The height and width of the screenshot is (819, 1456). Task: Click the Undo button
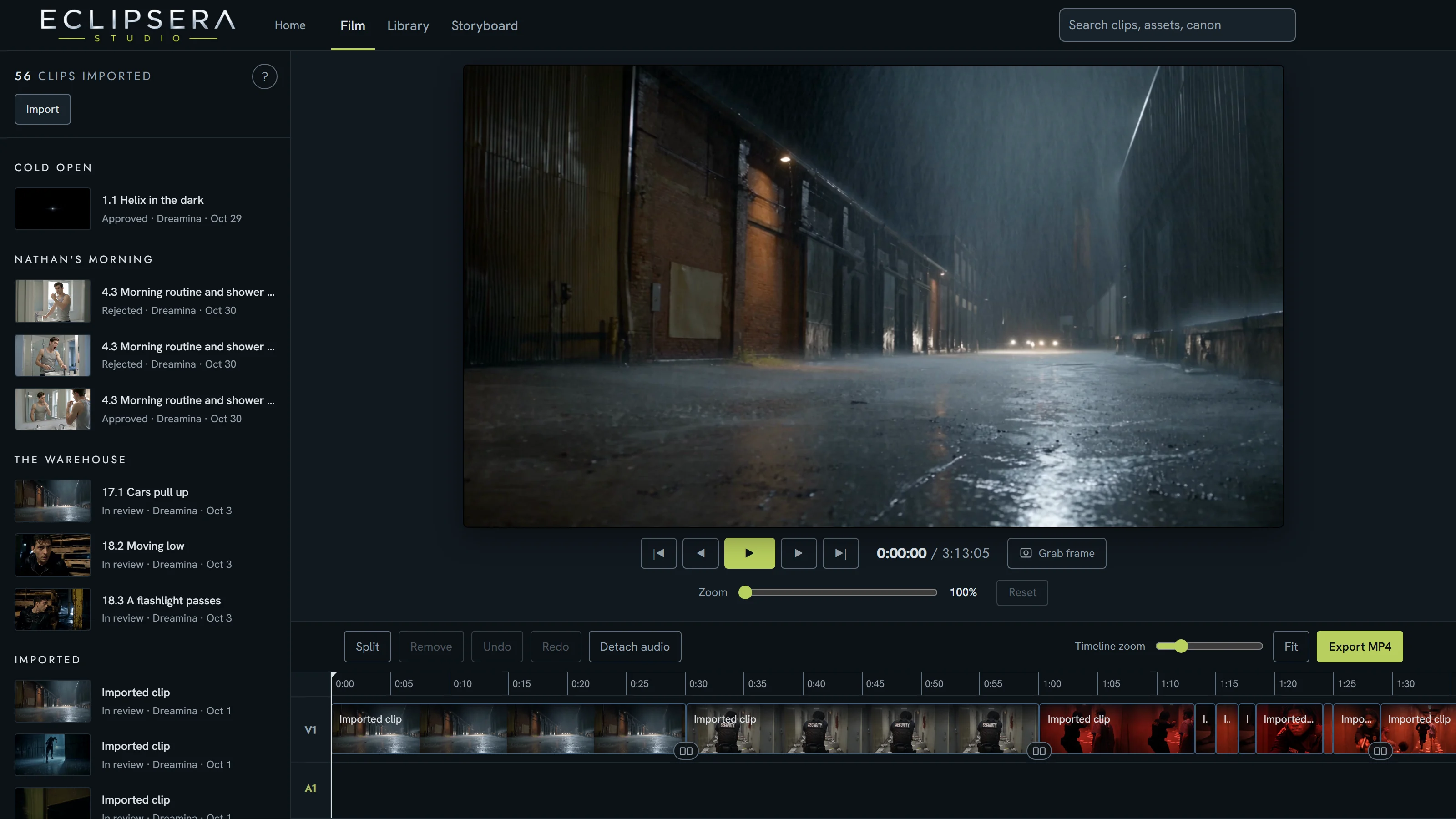pos(497,646)
